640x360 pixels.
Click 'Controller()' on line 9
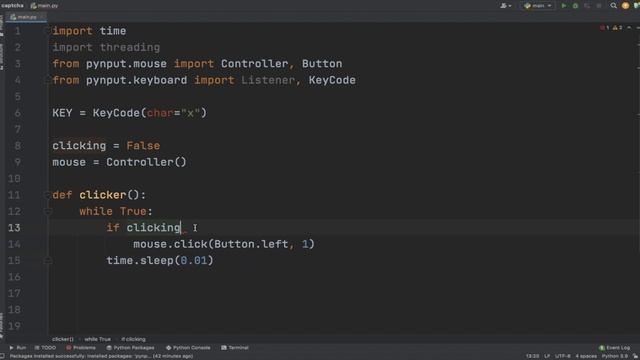[x=146, y=162]
